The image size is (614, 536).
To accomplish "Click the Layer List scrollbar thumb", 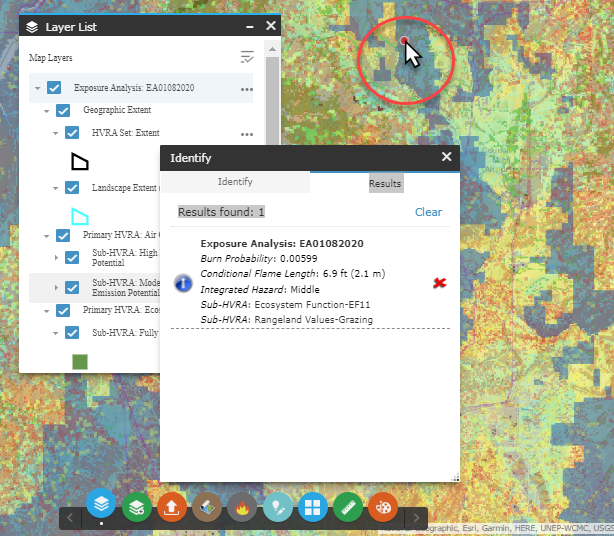I will pyautogui.click(x=272, y=100).
